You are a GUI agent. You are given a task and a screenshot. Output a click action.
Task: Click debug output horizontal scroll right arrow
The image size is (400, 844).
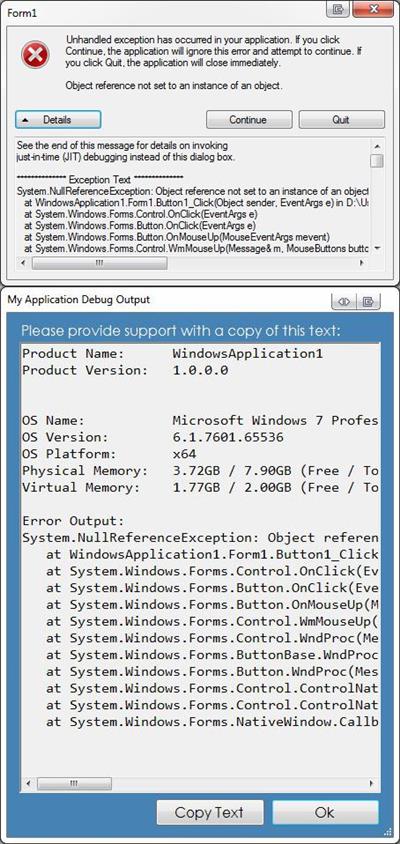[x=371, y=783]
